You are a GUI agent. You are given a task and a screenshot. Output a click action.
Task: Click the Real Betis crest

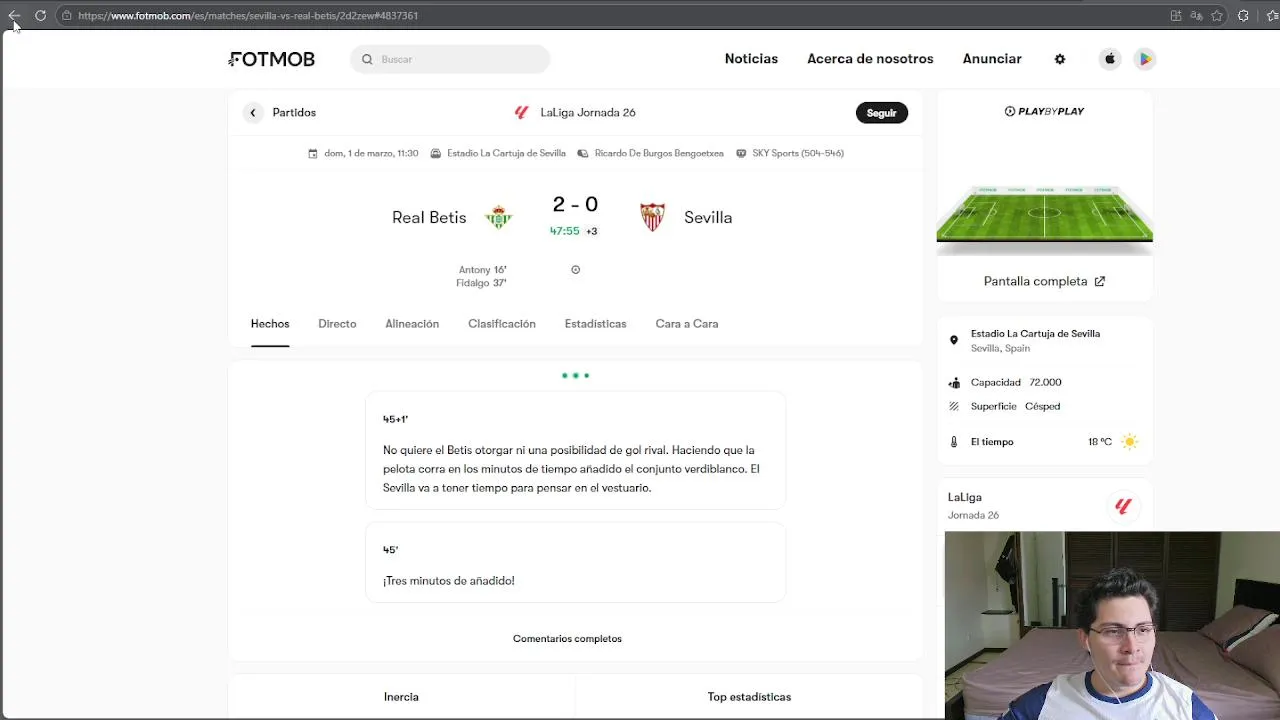click(x=498, y=217)
